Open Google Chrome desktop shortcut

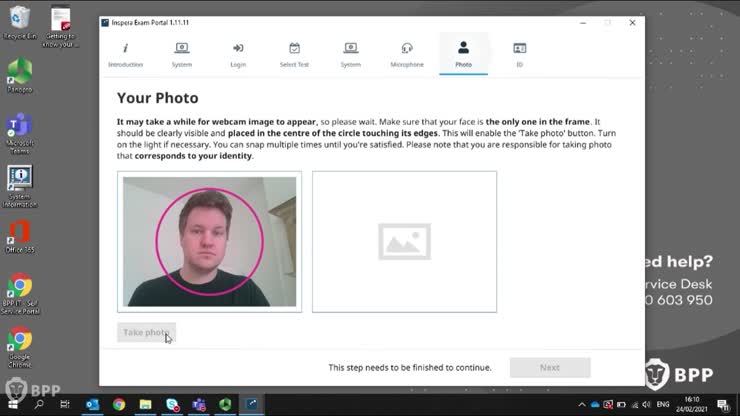click(19, 344)
